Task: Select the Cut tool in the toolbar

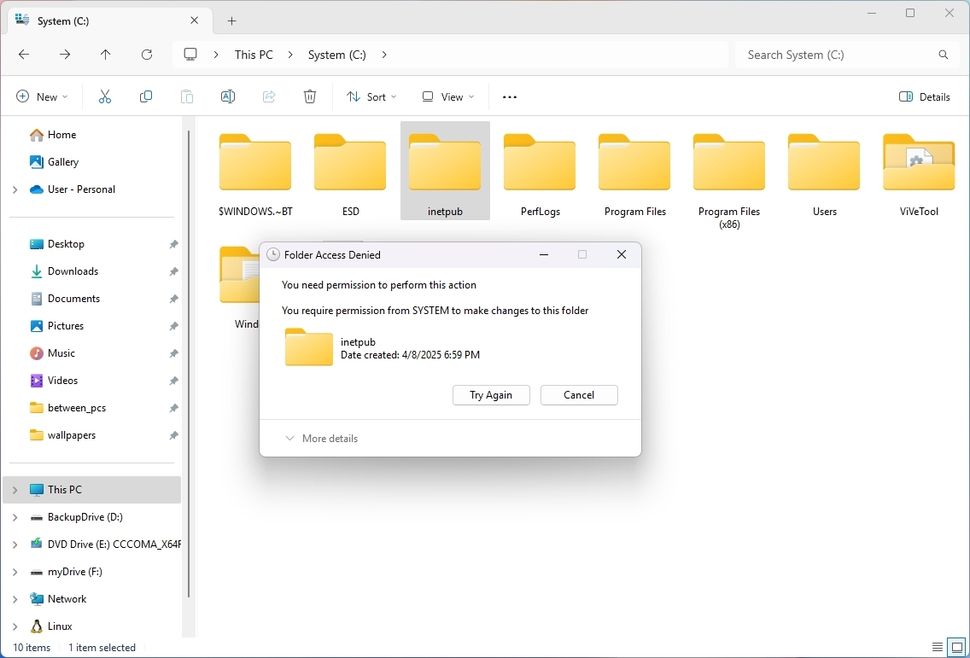Action: pos(104,96)
